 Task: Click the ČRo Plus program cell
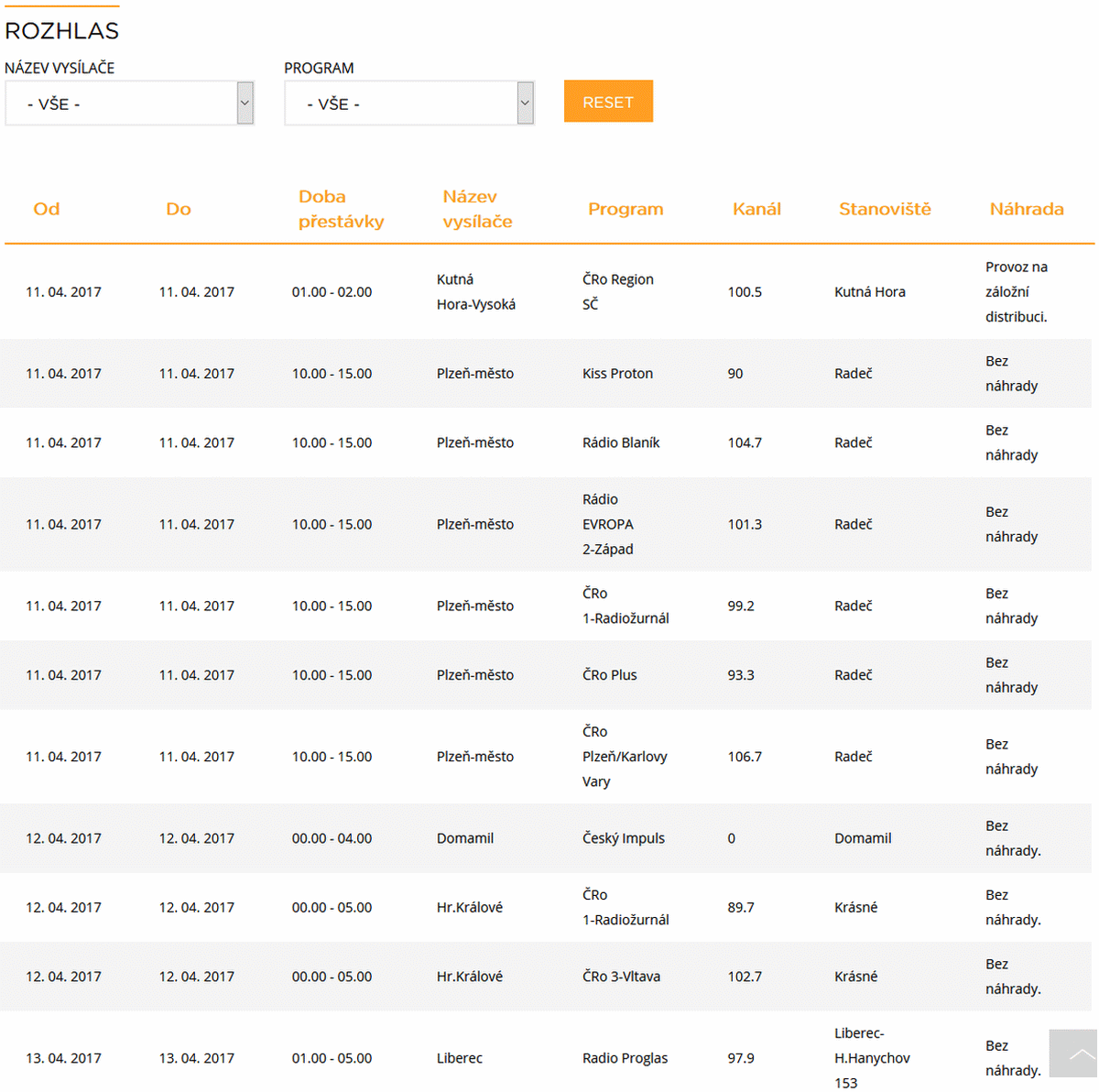[x=610, y=675]
